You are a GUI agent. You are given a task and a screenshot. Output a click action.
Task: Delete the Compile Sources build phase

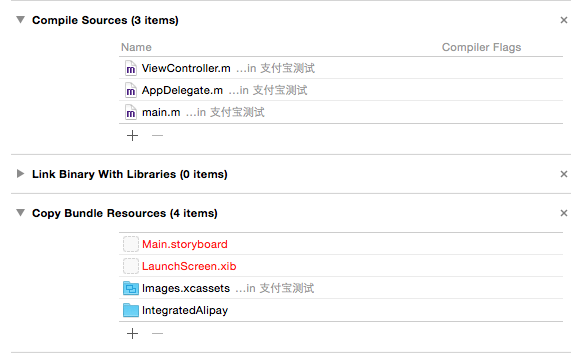[564, 20]
